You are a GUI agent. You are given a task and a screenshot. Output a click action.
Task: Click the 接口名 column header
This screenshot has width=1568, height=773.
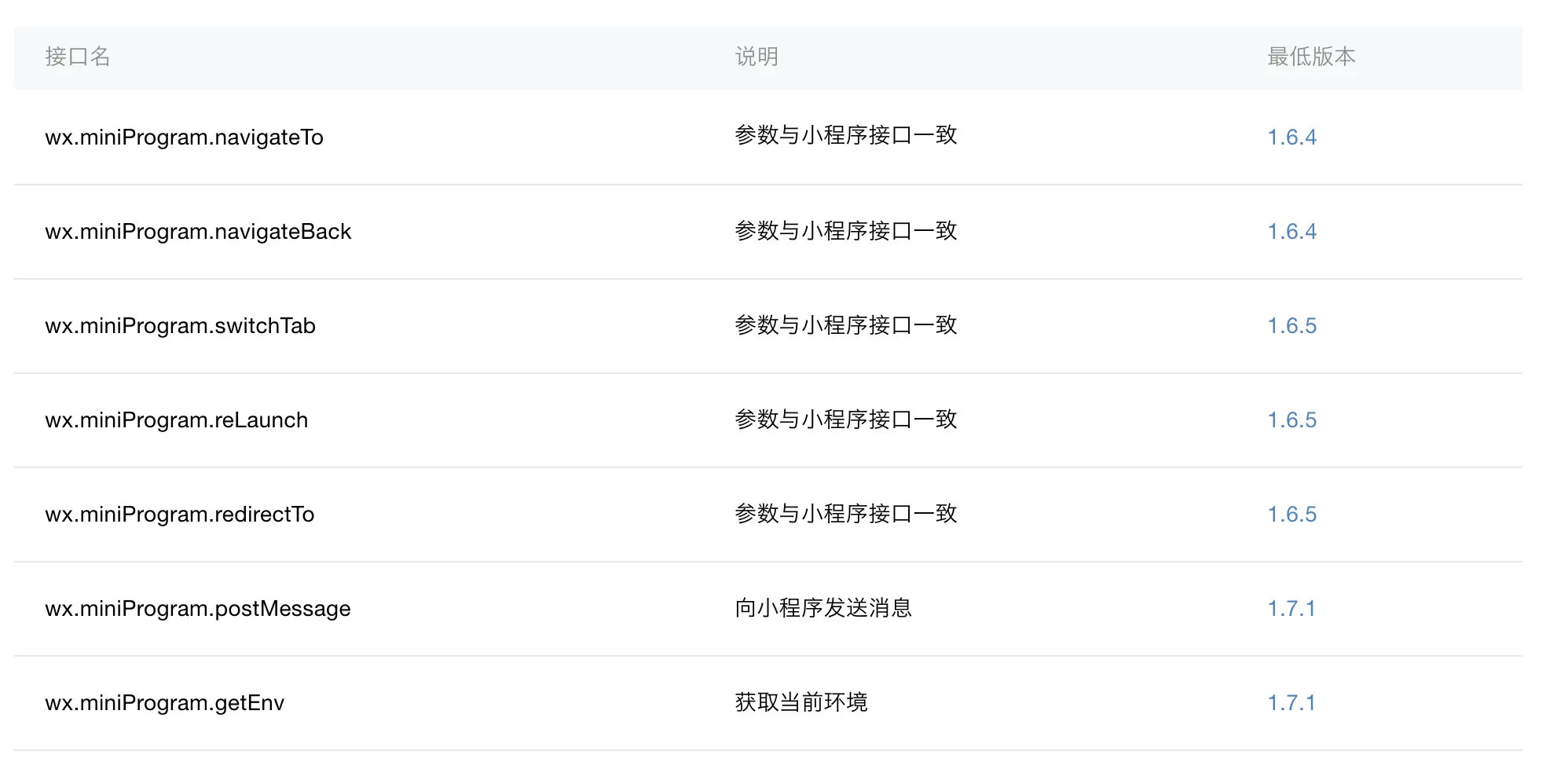coord(77,57)
